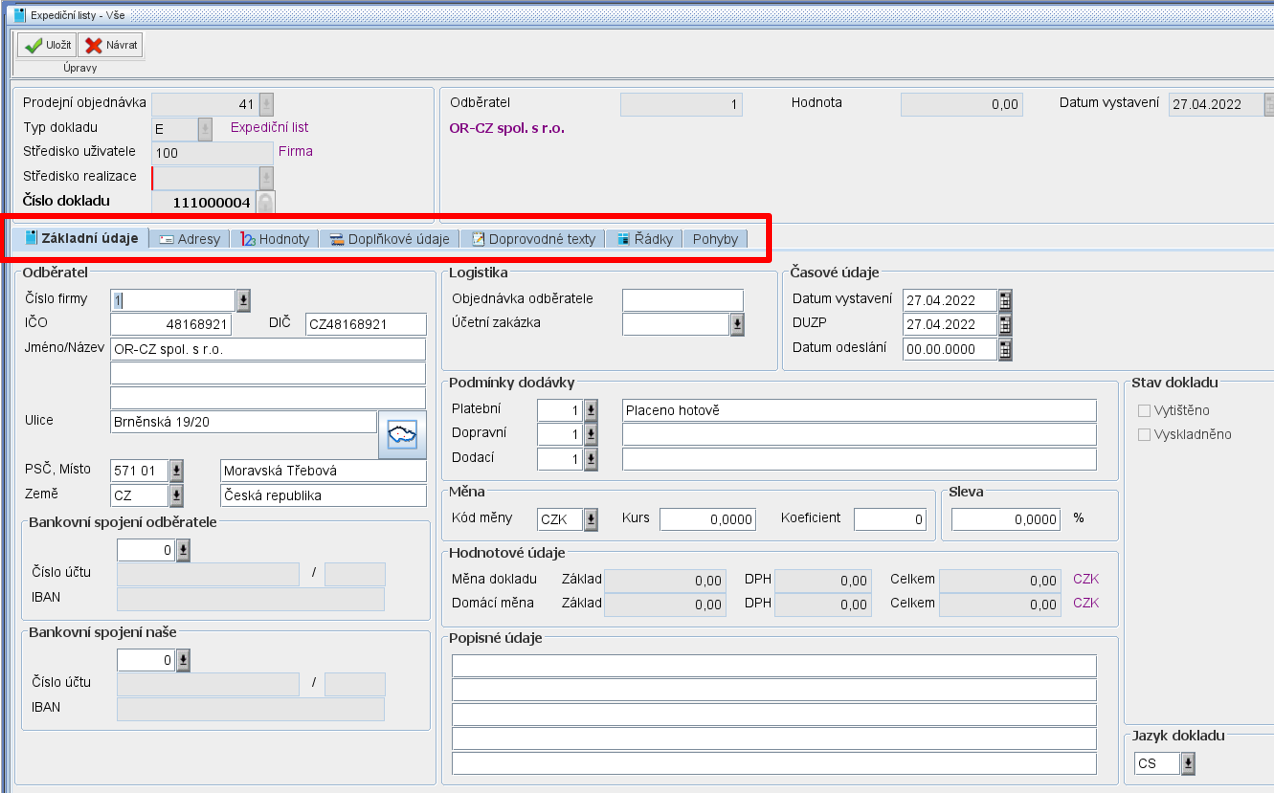Open the Řádky tab
This screenshot has height=794, width=1276.
click(x=646, y=239)
